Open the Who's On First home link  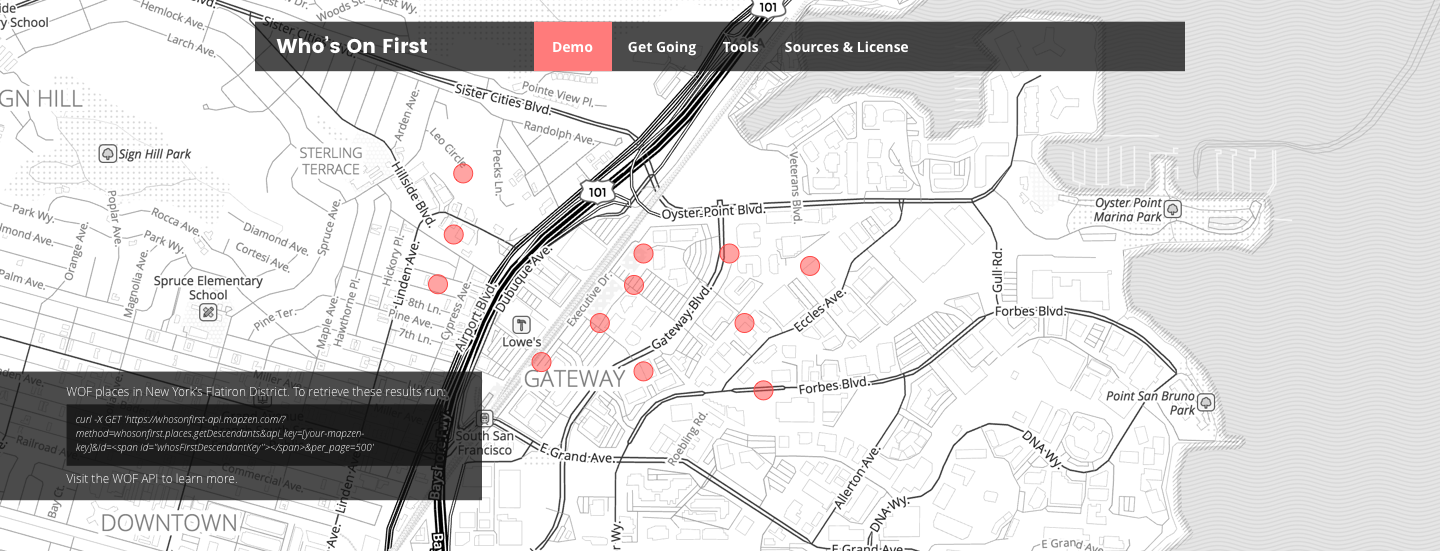[x=352, y=46]
